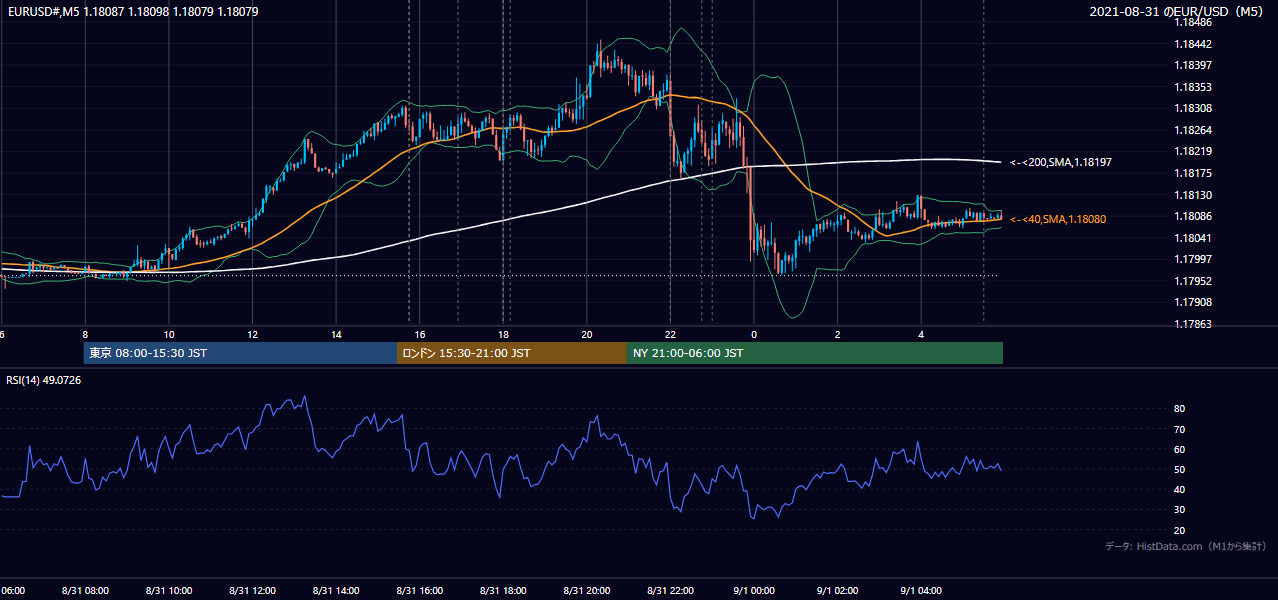Click the 8/31 18:00 time axis label
This screenshot has height=600, width=1278.
[504, 591]
